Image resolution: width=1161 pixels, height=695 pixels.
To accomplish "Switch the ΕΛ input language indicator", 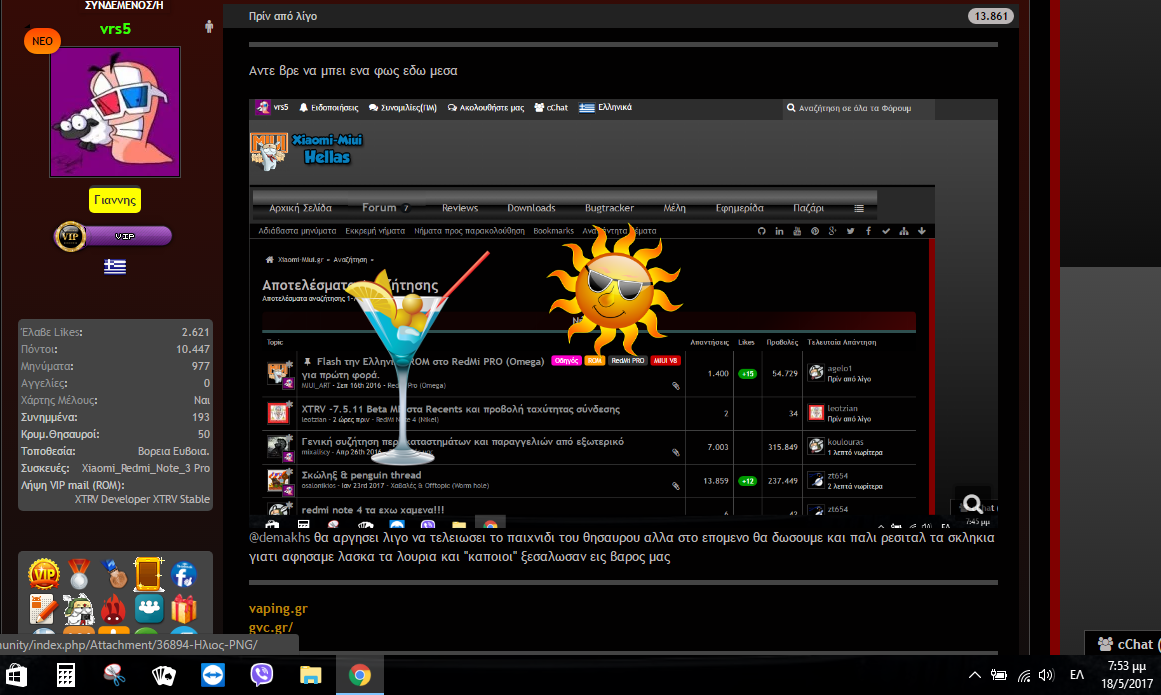I will (x=1077, y=675).
